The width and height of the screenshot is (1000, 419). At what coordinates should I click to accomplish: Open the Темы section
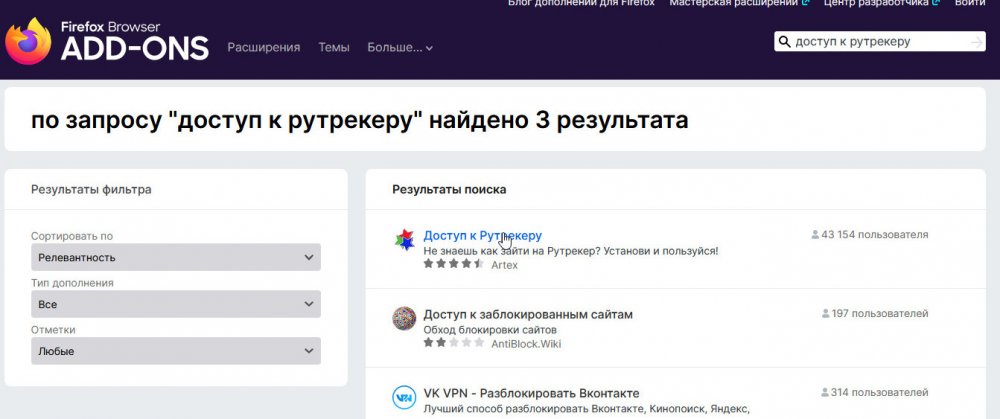tap(333, 47)
